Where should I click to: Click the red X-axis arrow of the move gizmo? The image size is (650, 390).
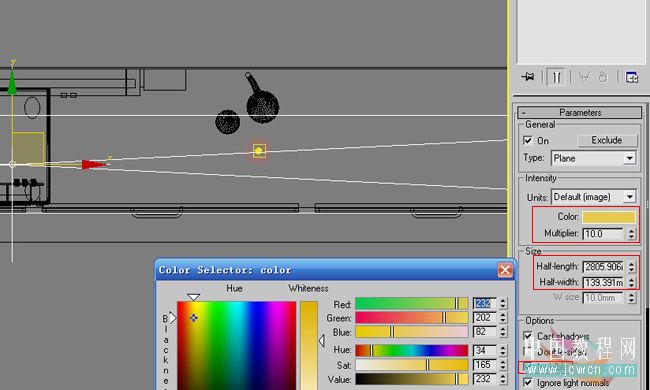point(94,165)
